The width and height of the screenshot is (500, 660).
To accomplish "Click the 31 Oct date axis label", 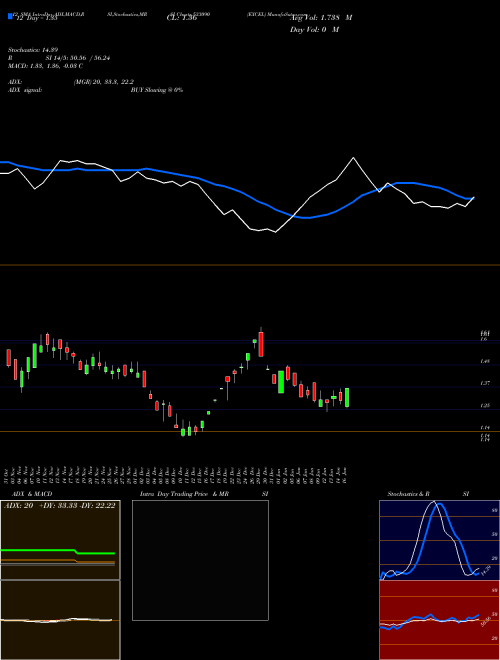I will (7, 476).
